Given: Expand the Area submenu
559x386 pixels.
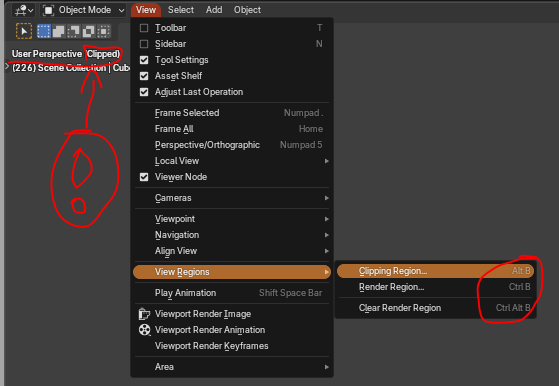Looking at the screenshot, I should click(x=232, y=367).
